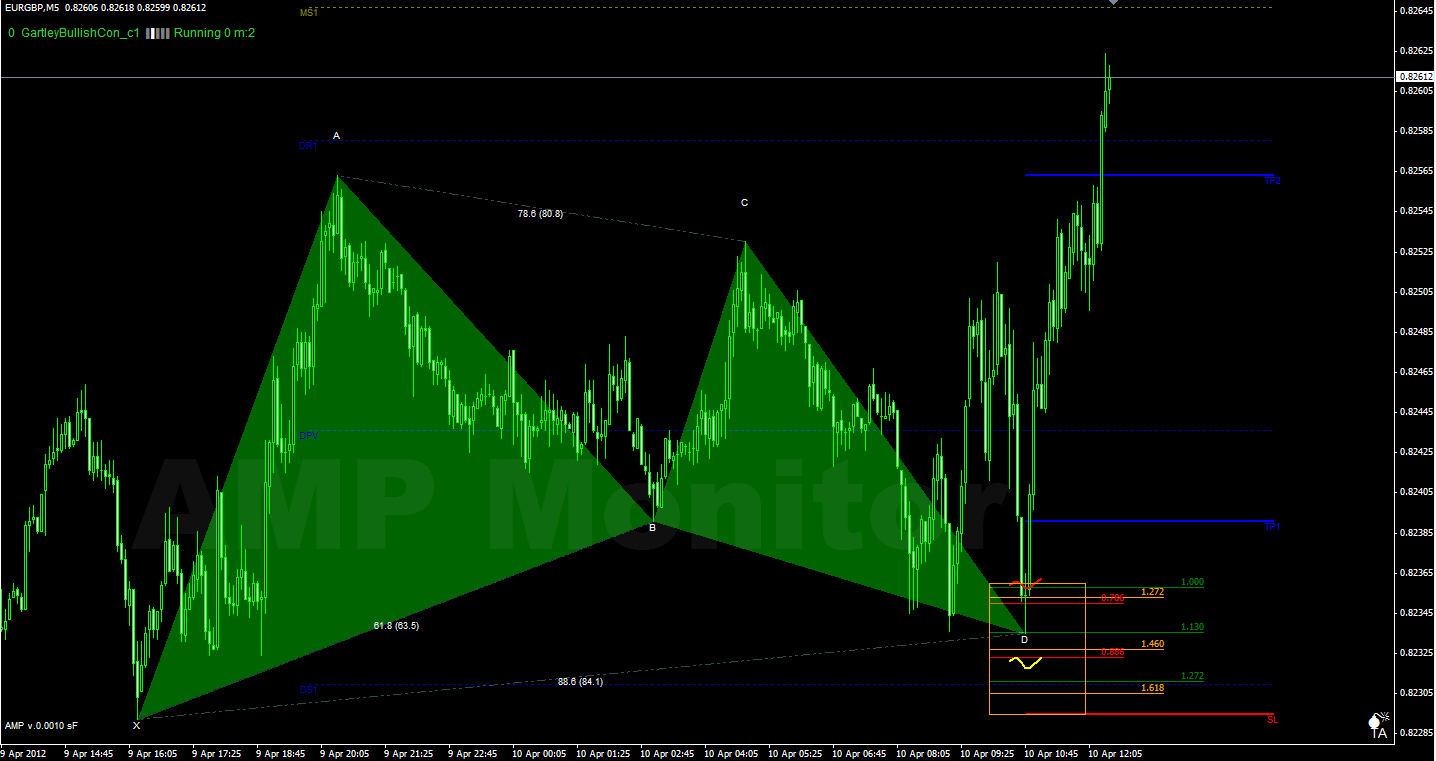Click the yellow wave pattern icon in the box
Image resolution: width=1436 pixels, height=761 pixels.
coord(1025,663)
